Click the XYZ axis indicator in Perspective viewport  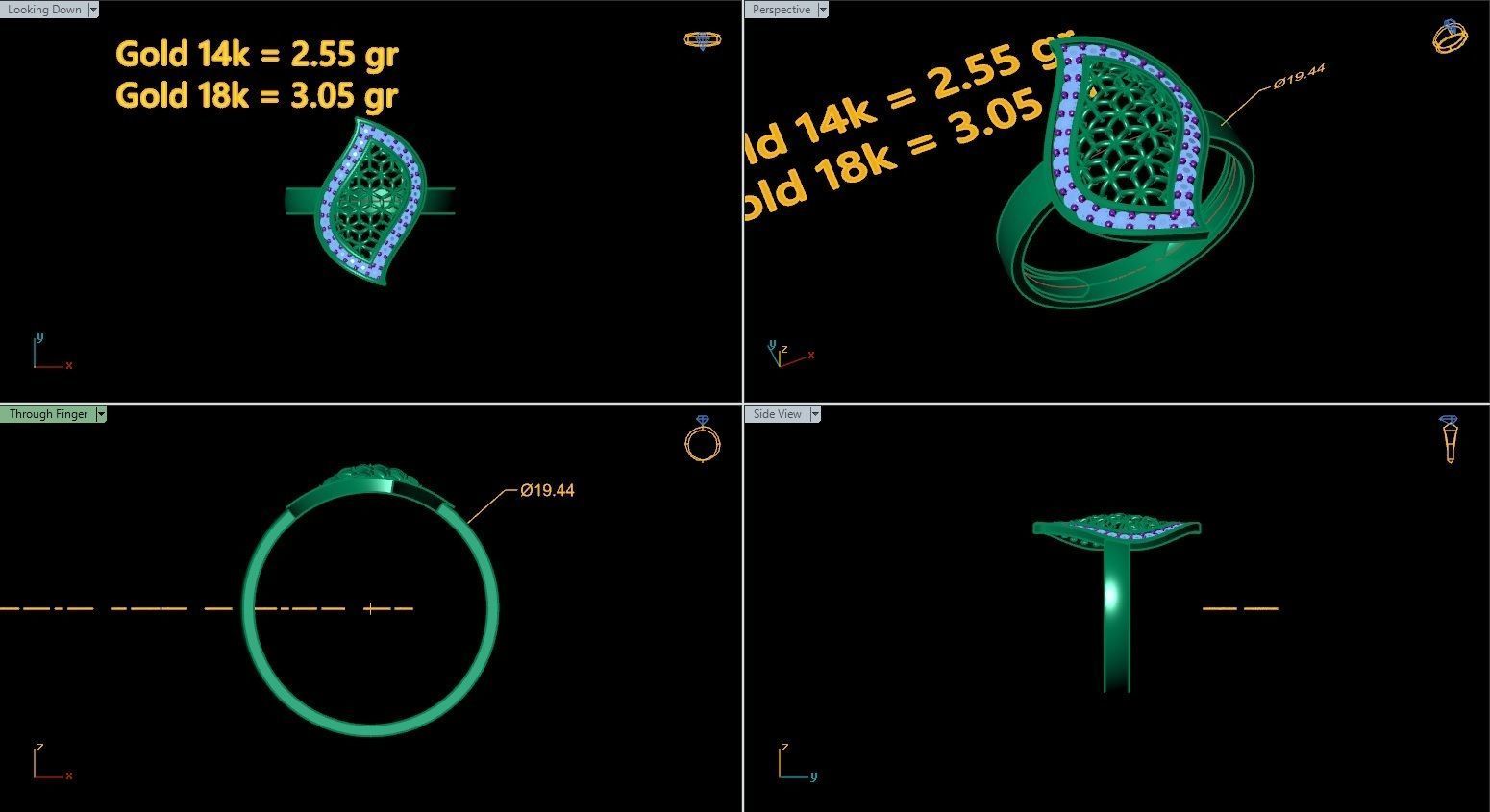pyautogui.click(x=791, y=354)
